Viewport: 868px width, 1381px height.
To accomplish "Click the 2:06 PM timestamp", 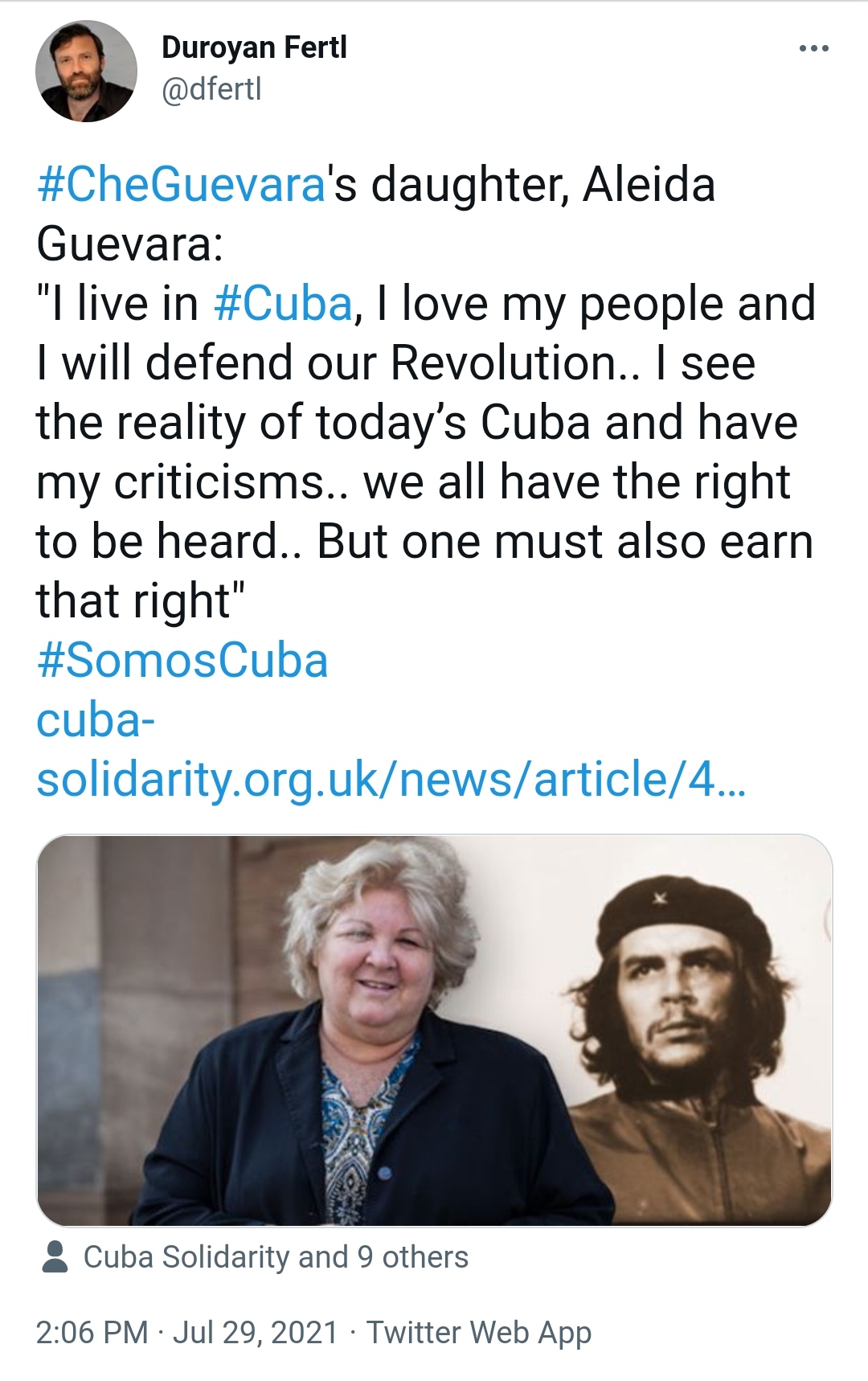I will [x=92, y=1332].
